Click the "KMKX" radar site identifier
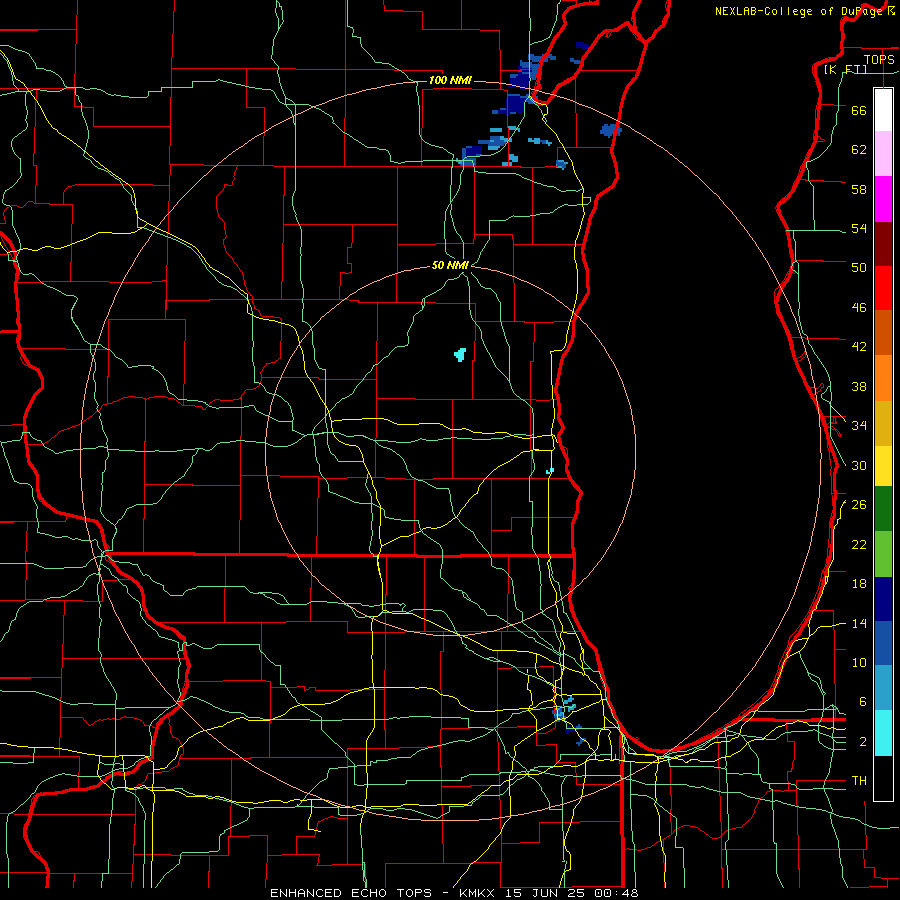This screenshot has height=900, width=900. (x=479, y=893)
